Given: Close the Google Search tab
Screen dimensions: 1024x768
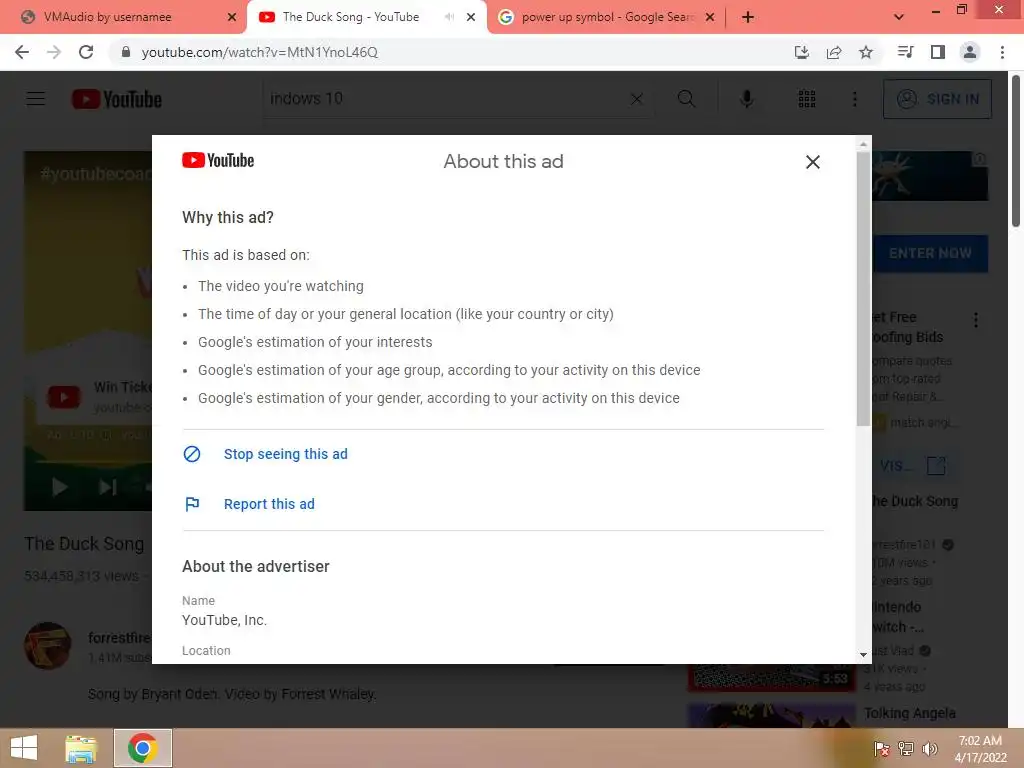Looking at the screenshot, I should pos(711,17).
